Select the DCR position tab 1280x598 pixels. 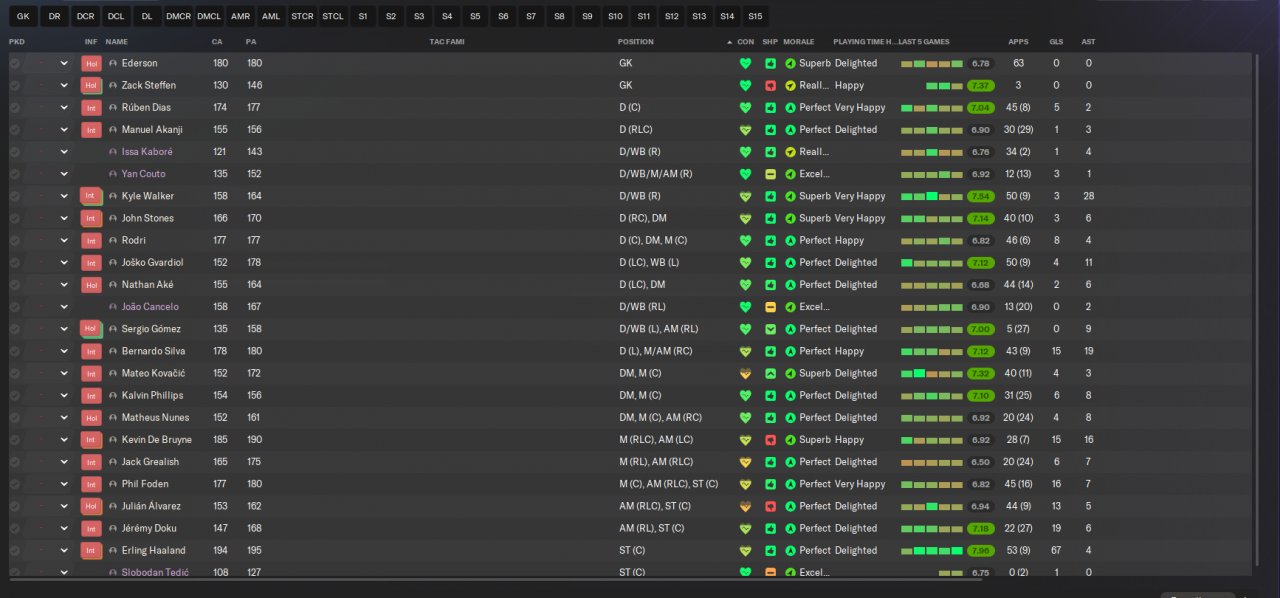tap(85, 16)
